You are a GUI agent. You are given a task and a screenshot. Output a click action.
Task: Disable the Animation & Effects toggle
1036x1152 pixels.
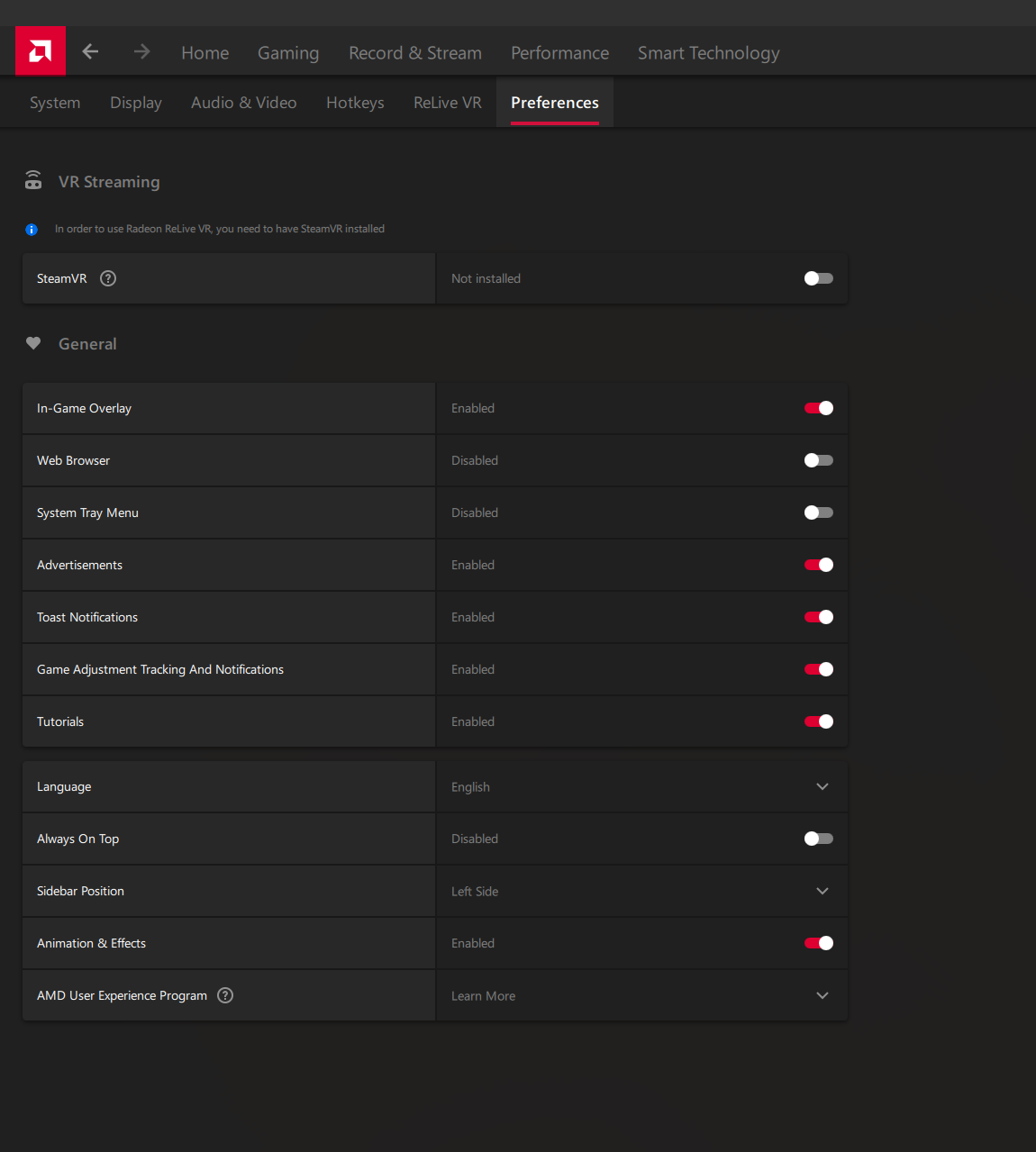point(819,943)
